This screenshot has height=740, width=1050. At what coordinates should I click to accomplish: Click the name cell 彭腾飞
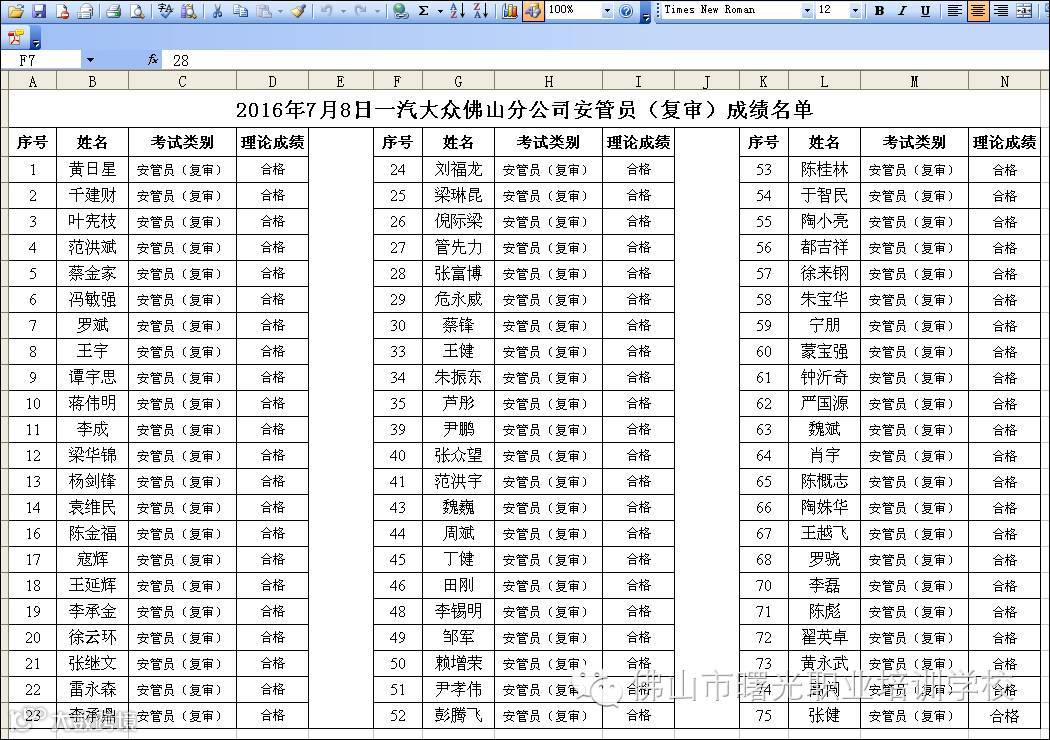(x=458, y=715)
